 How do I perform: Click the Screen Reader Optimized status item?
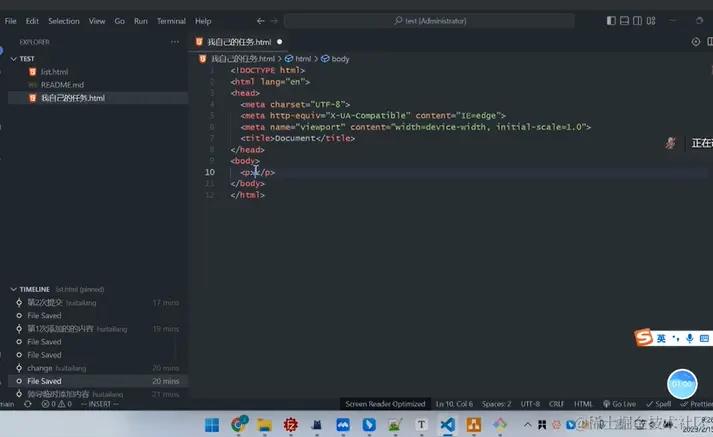385,404
